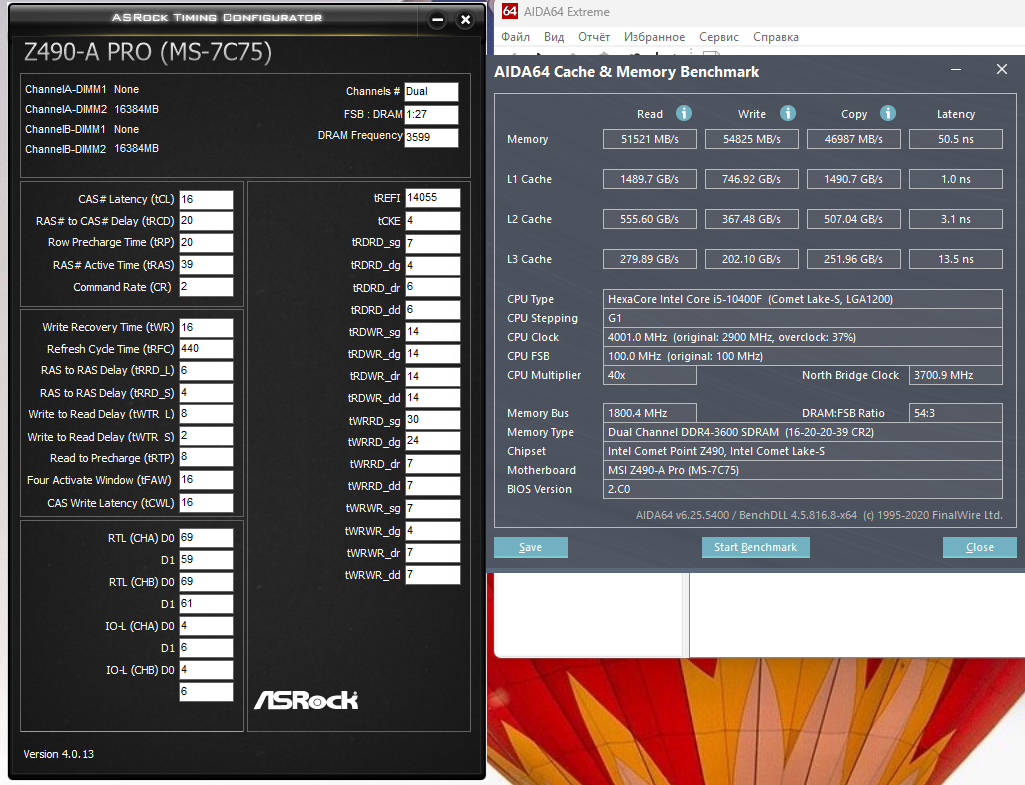Minimize the ASRock Timing Configurator window
The height and width of the screenshot is (785, 1025).
pyautogui.click(x=437, y=20)
